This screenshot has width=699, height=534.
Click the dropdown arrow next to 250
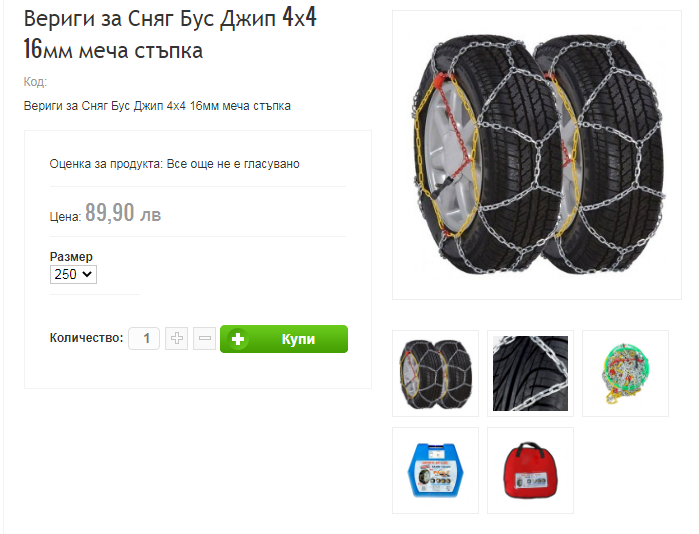click(x=87, y=274)
